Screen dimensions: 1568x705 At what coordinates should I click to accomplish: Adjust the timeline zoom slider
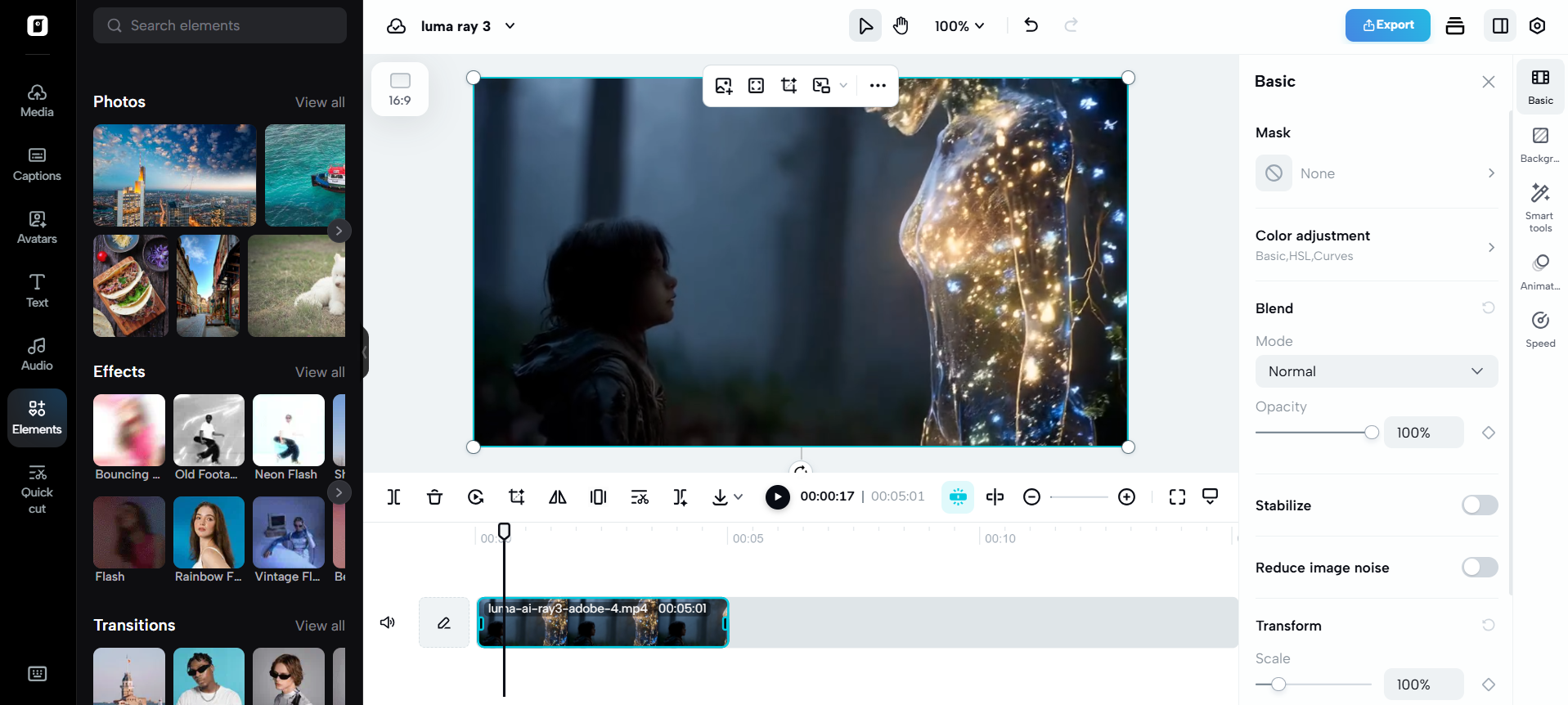click(1079, 497)
